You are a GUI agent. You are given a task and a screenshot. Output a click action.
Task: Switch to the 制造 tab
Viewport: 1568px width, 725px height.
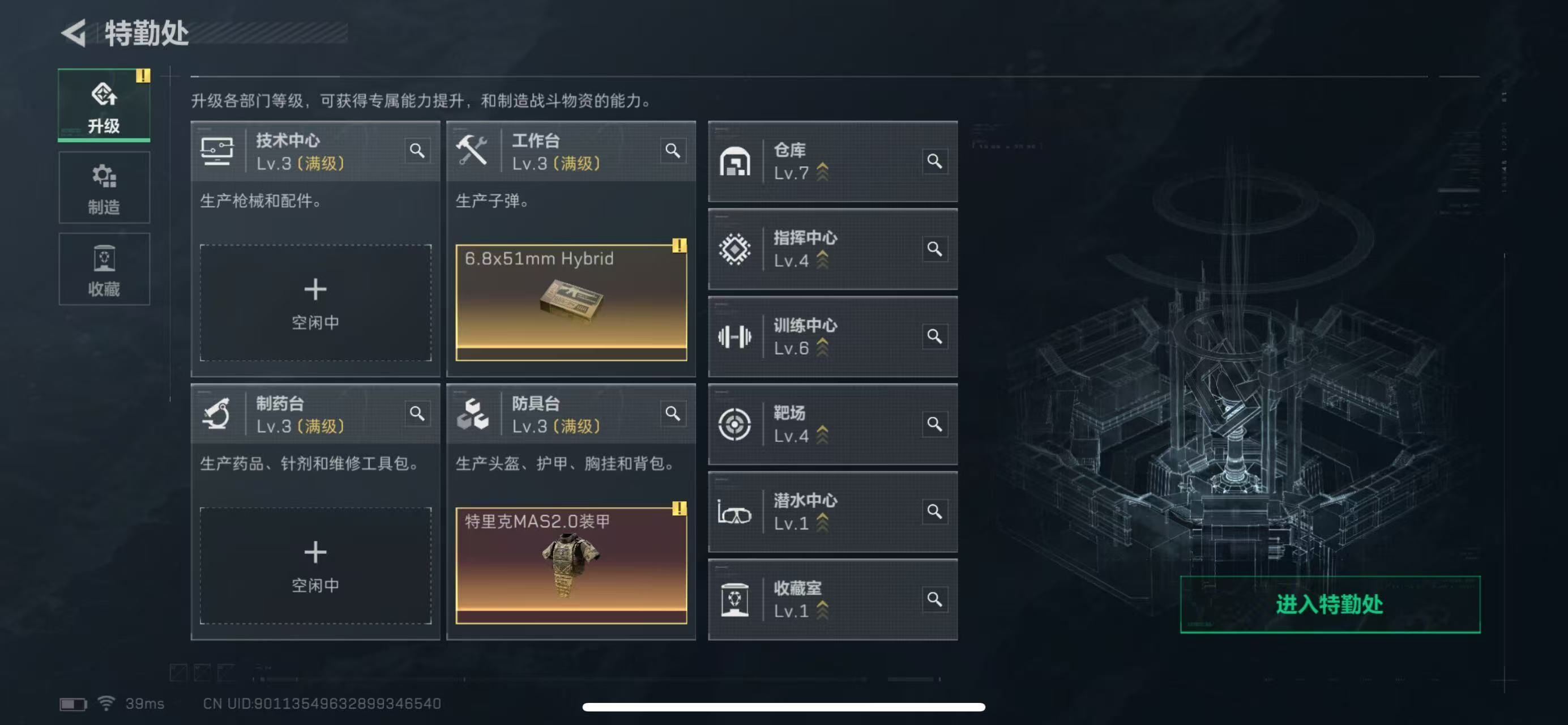[x=104, y=187]
